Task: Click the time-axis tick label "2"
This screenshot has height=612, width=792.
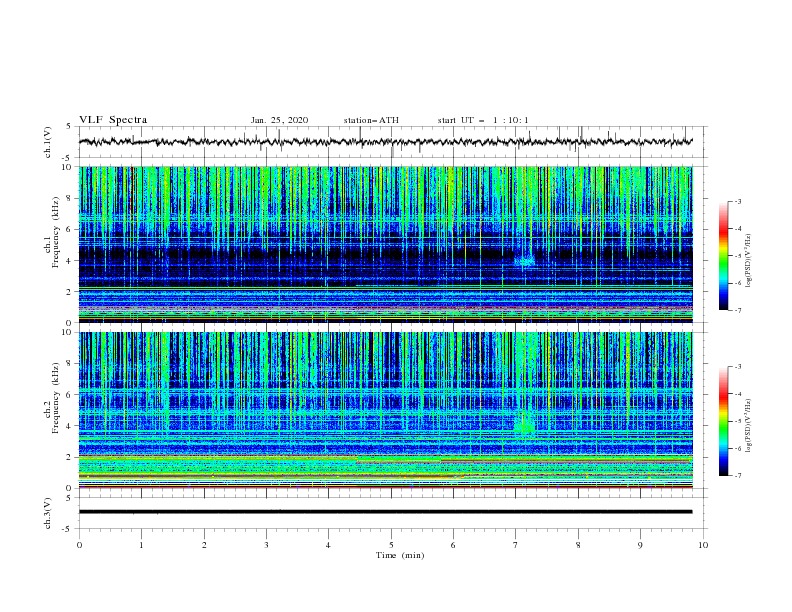Action: pyautogui.click(x=204, y=545)
